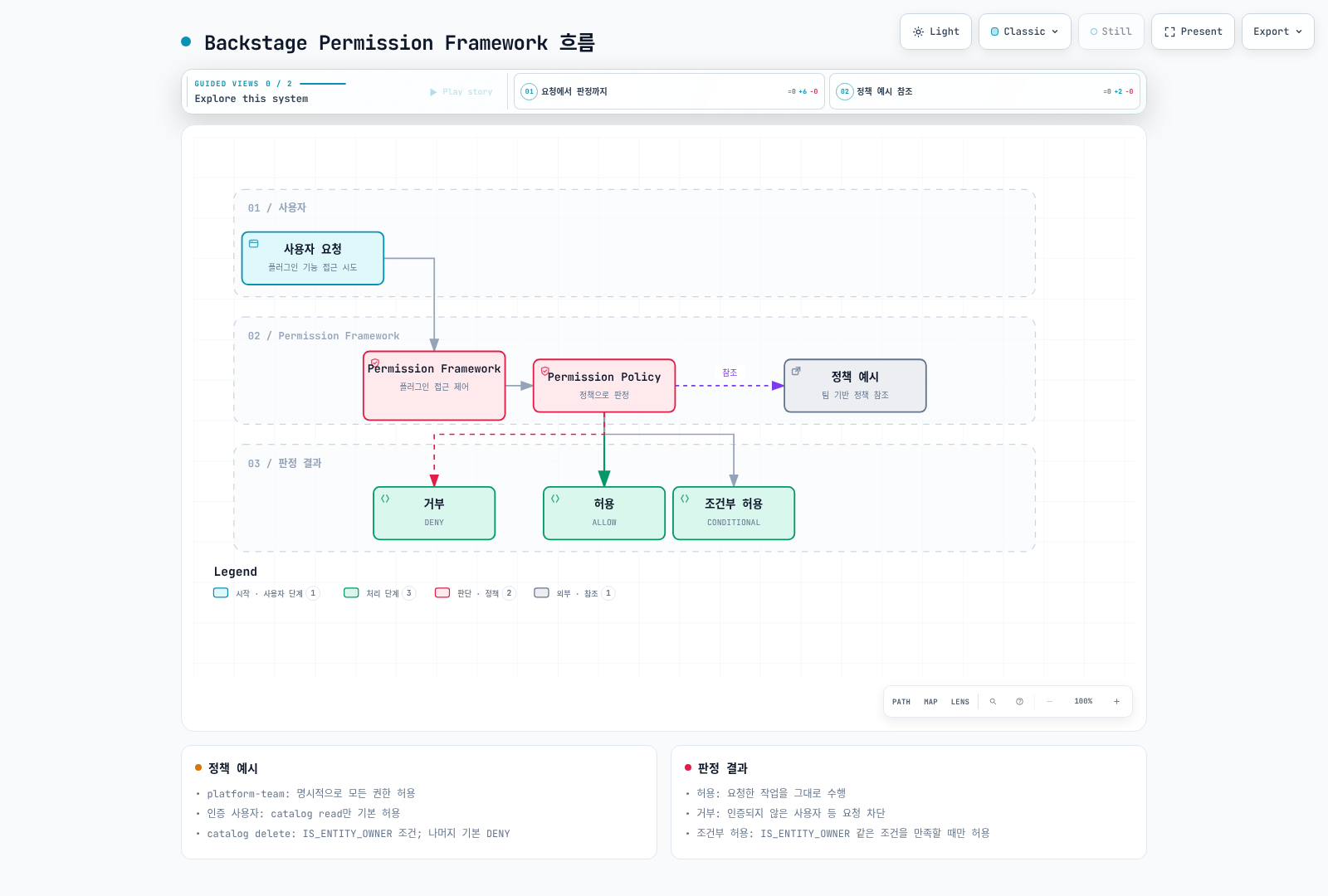
Task: Open the Classic style dropdown
Action: 1025,32
